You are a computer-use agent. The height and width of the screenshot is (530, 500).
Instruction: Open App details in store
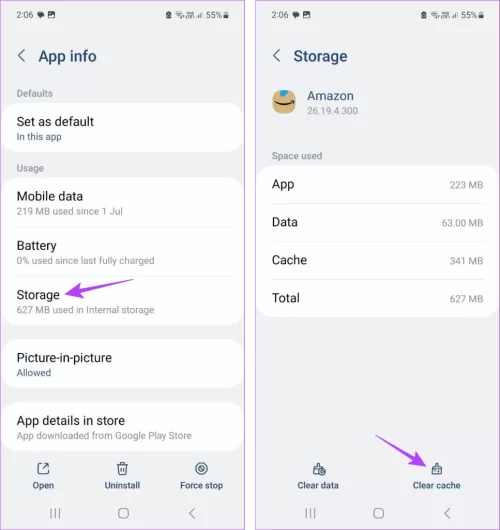pyautogui.click(x=122, y=427)
